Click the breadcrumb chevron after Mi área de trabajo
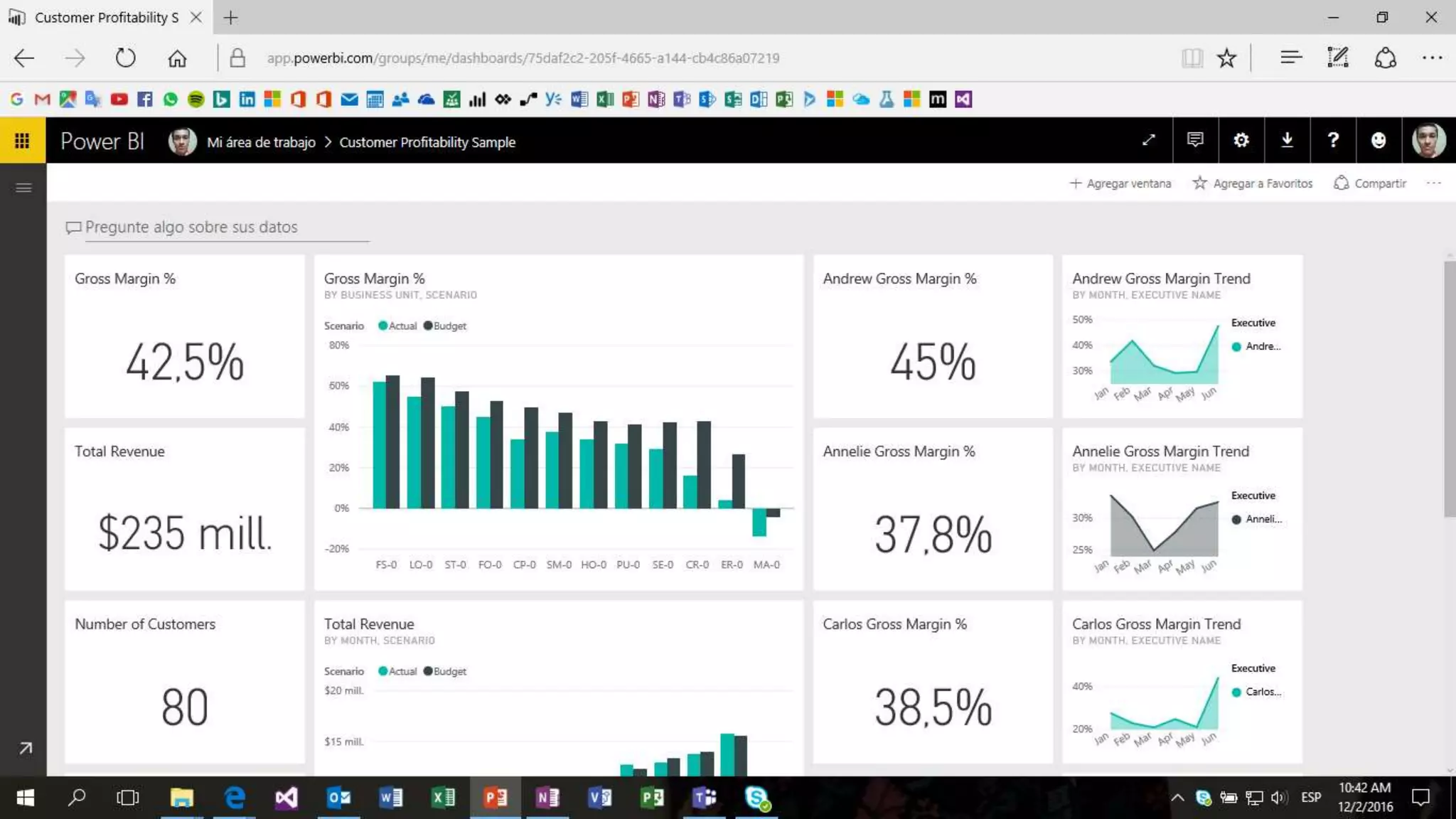The image size is (1456, 819). [328, 142]
